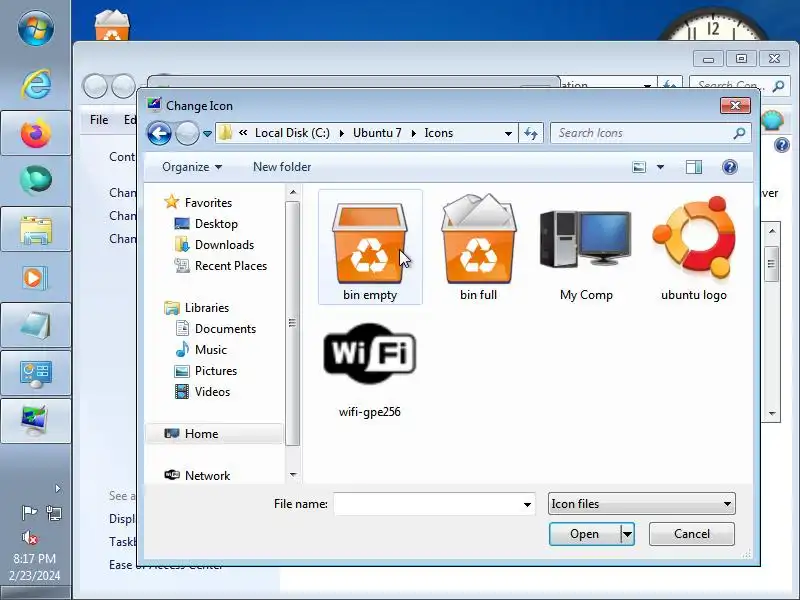
Task: Expand the address bar history dropdown
Action: pos(508,134)
